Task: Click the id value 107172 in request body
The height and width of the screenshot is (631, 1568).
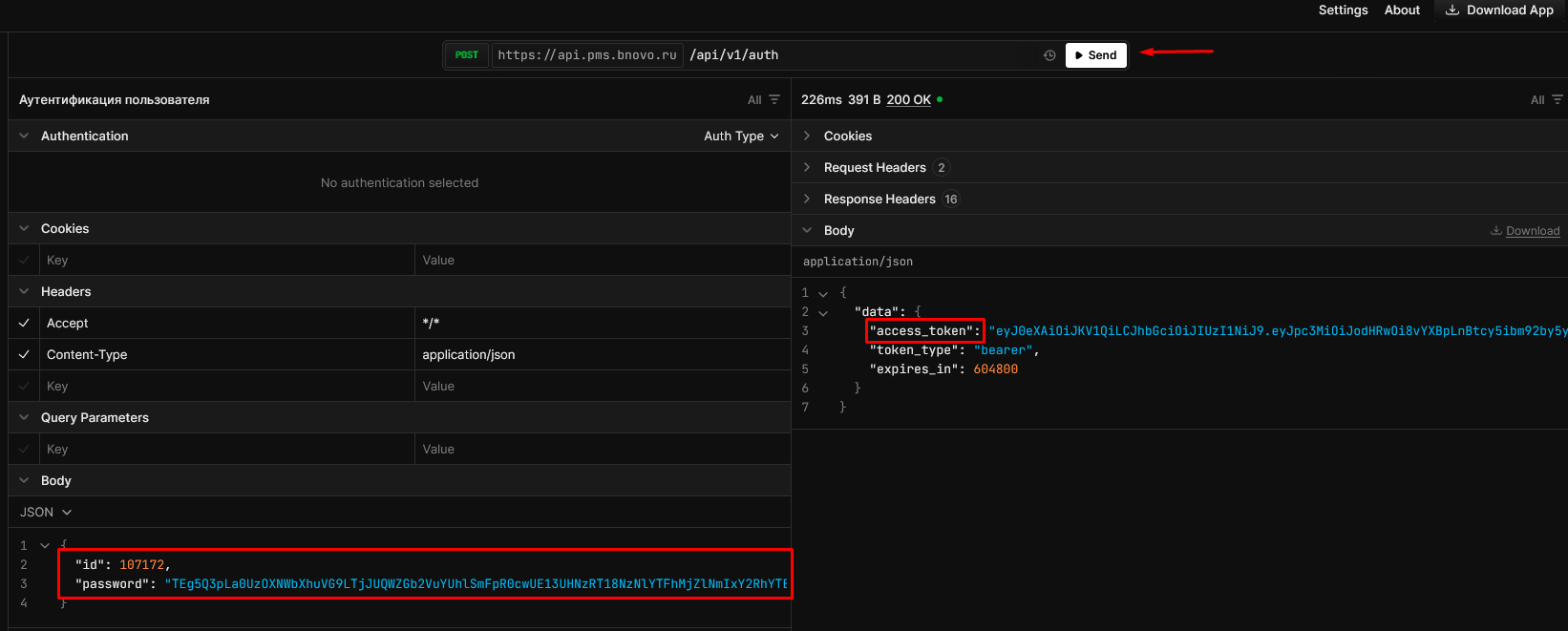Action: point(141,564)
